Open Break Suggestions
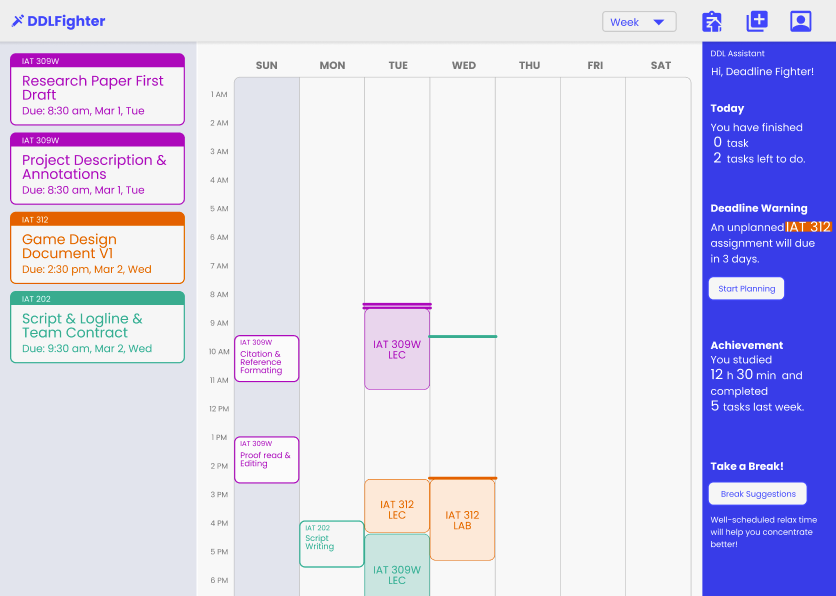Image resolution: width=836 pixels, height=596 pixels. pyautogui.click(x=757, y=494)
